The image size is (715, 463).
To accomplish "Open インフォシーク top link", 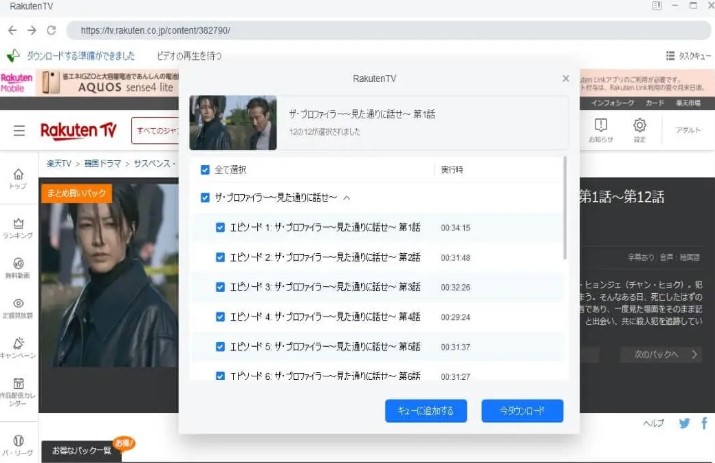I will pos(612,103).
